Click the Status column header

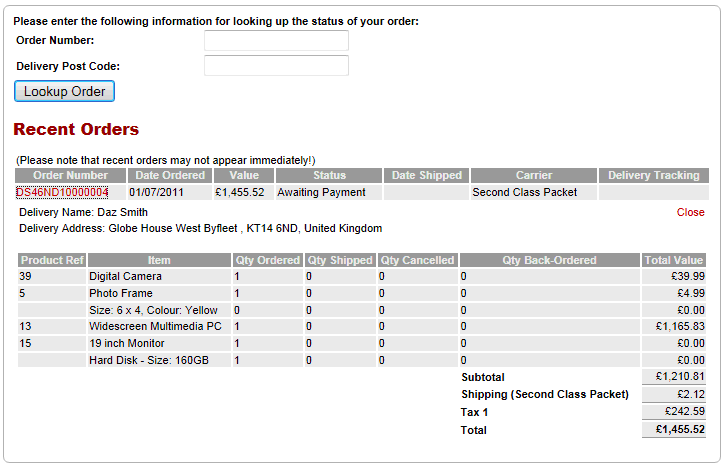tap(329, 176)
